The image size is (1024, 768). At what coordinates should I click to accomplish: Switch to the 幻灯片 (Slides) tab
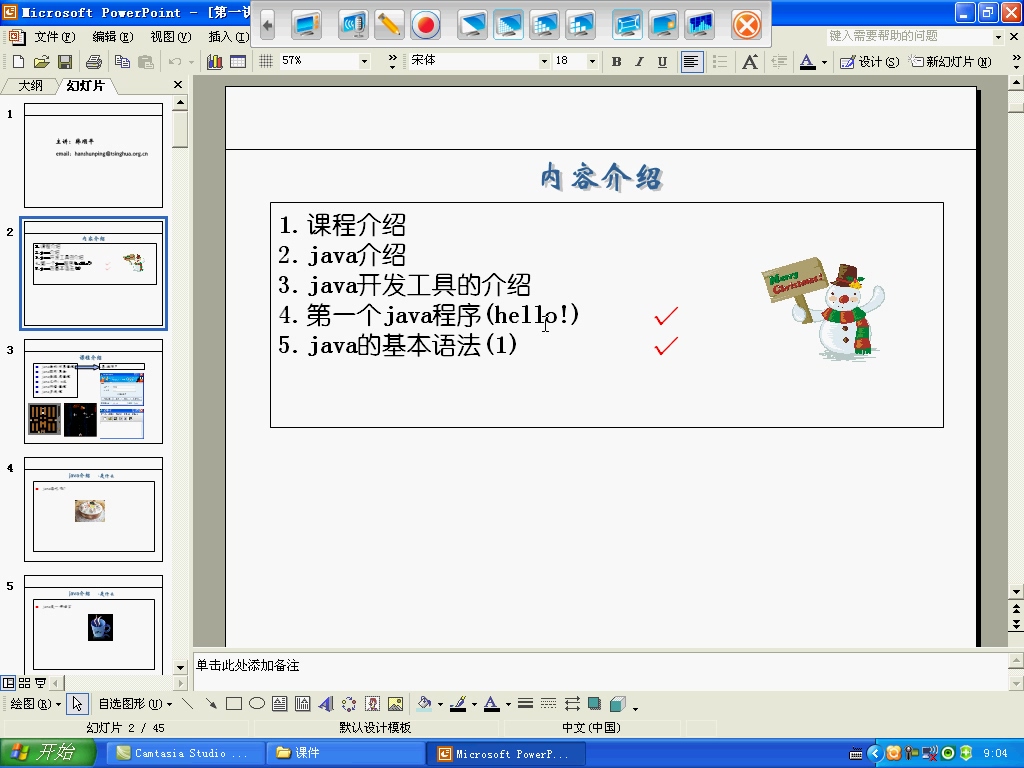pos(86,86)
